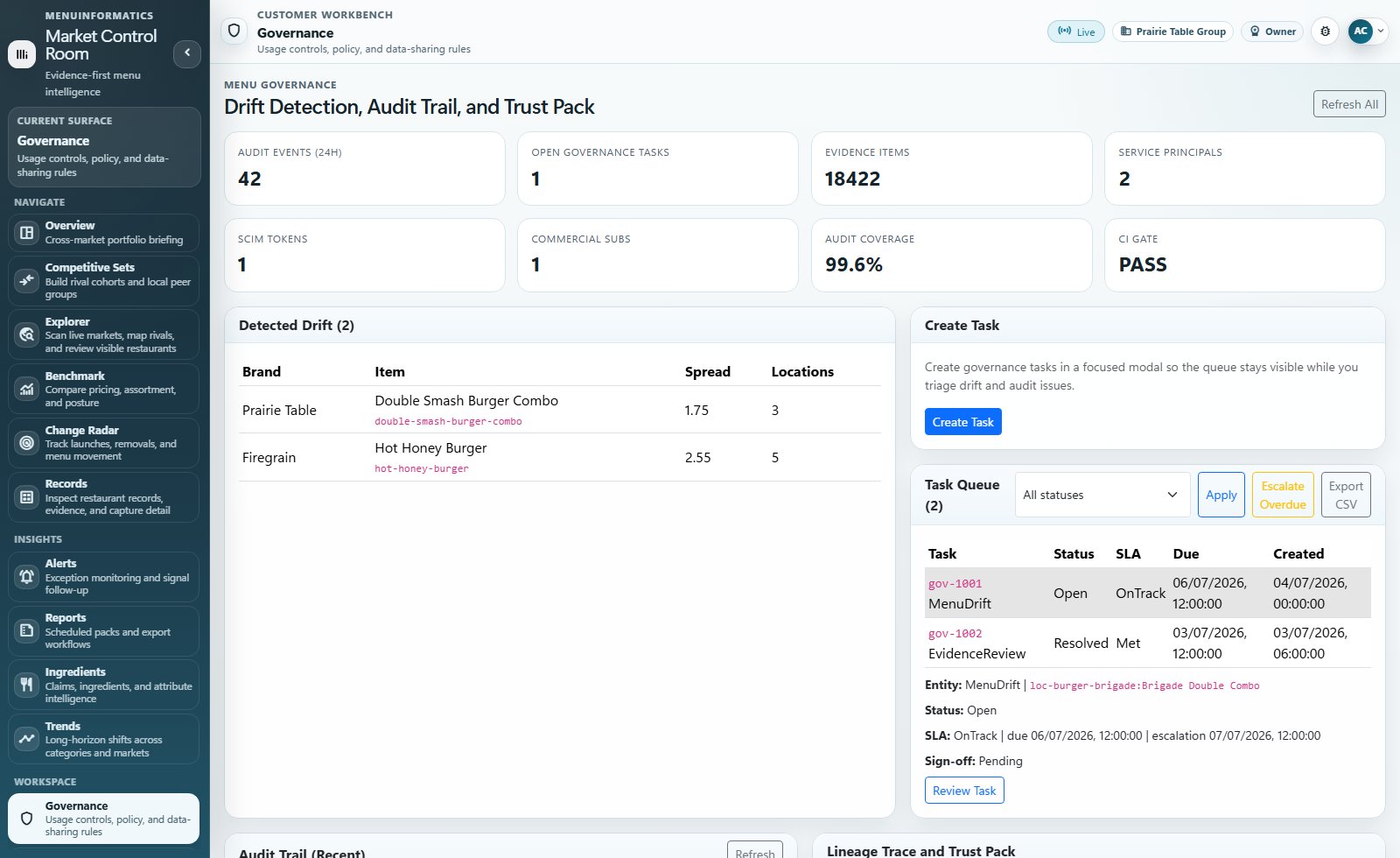Open the Change Radar target icon
Image resolution: width=1400 pixels, height=858 pixels.
tap(27, 443)
